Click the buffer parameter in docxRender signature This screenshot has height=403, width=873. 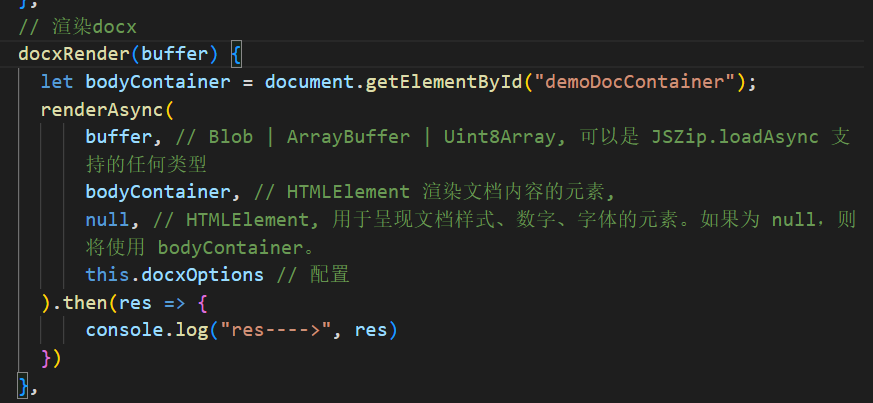(x=174, y=54)
